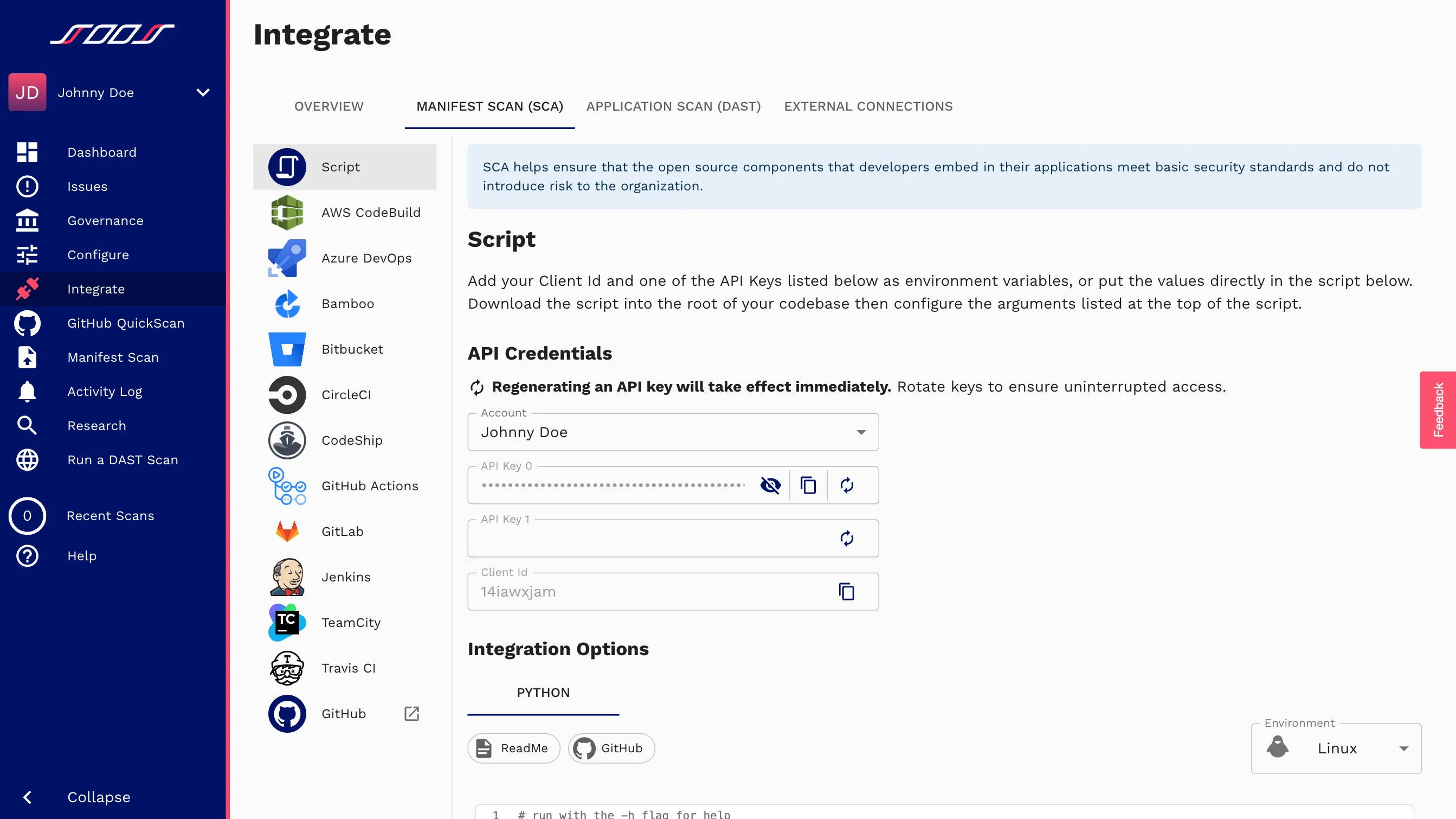Open GitHub external link icon
Image resolution: width=1456 pixels, height=819 pixels.
point(411,714)
